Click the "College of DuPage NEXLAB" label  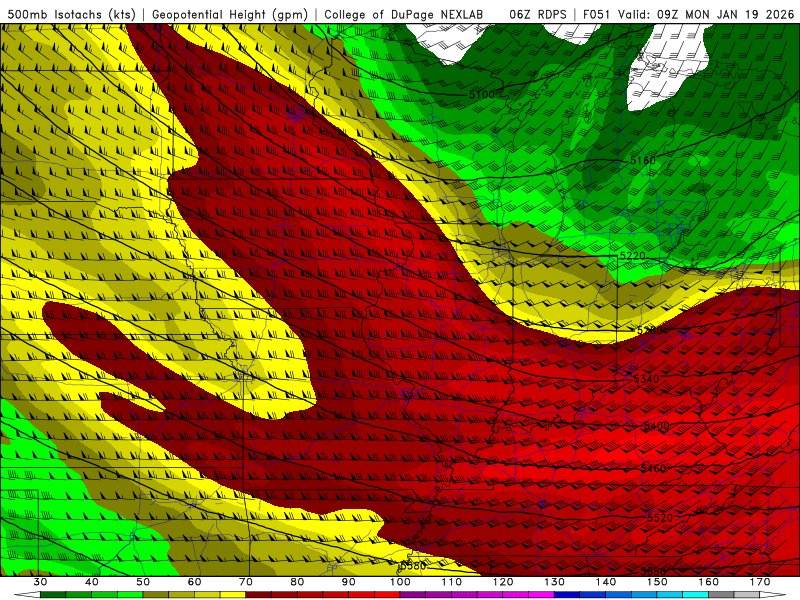point(404,14)
